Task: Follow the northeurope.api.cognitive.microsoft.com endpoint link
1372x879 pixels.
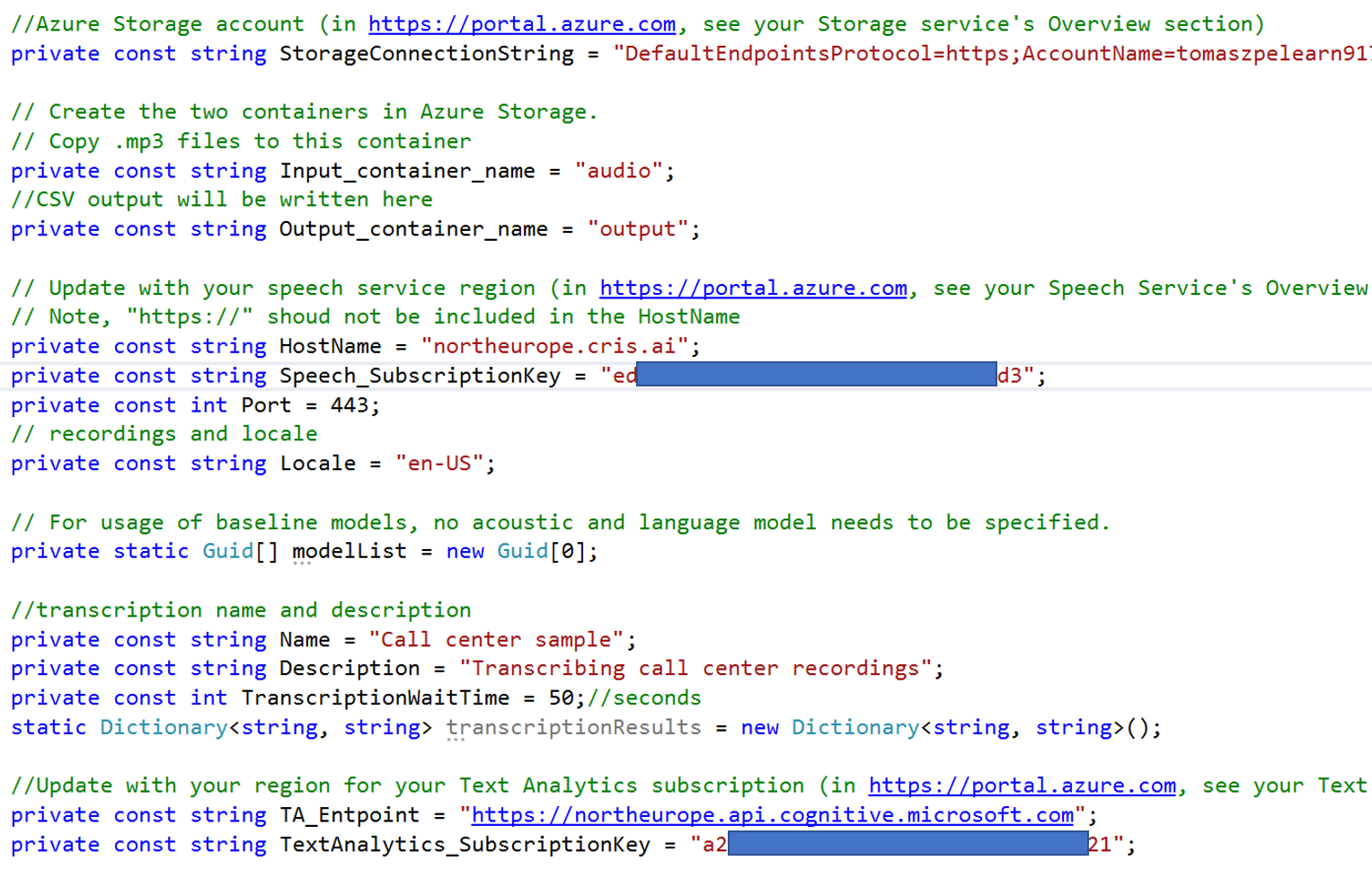Action: (773, 815)
